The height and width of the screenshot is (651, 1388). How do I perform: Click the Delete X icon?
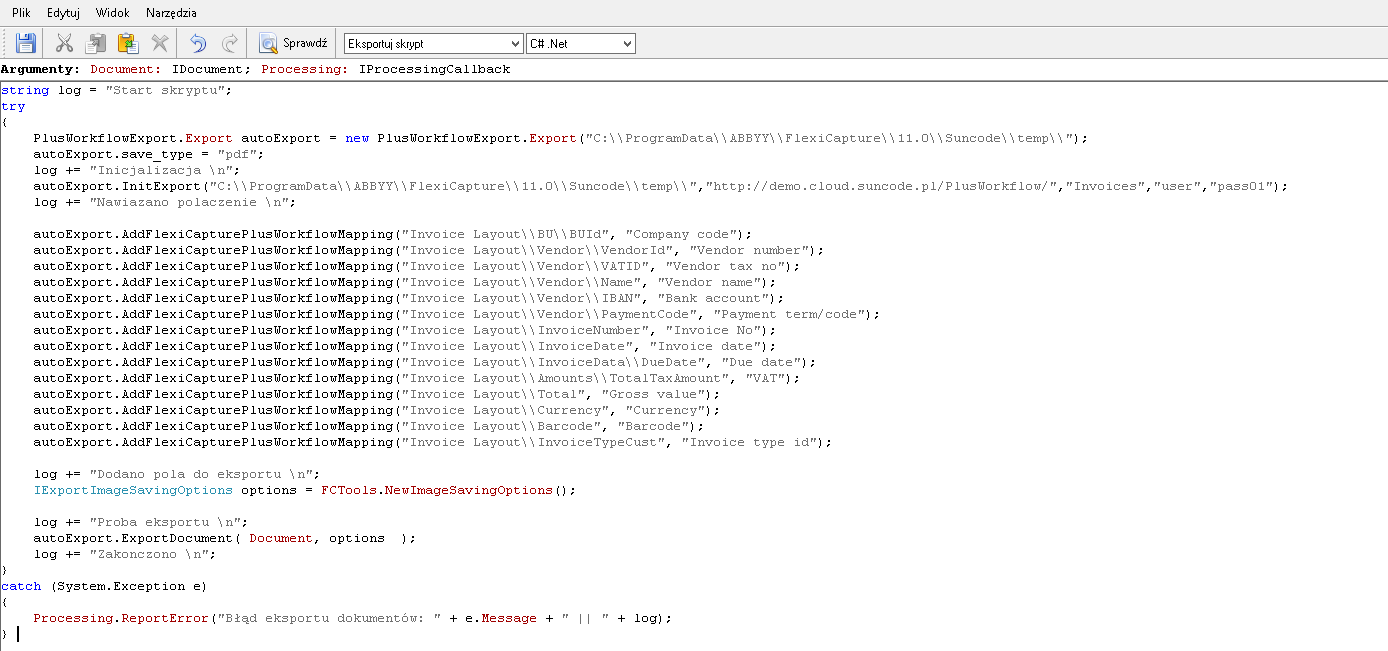coord(159,43)
